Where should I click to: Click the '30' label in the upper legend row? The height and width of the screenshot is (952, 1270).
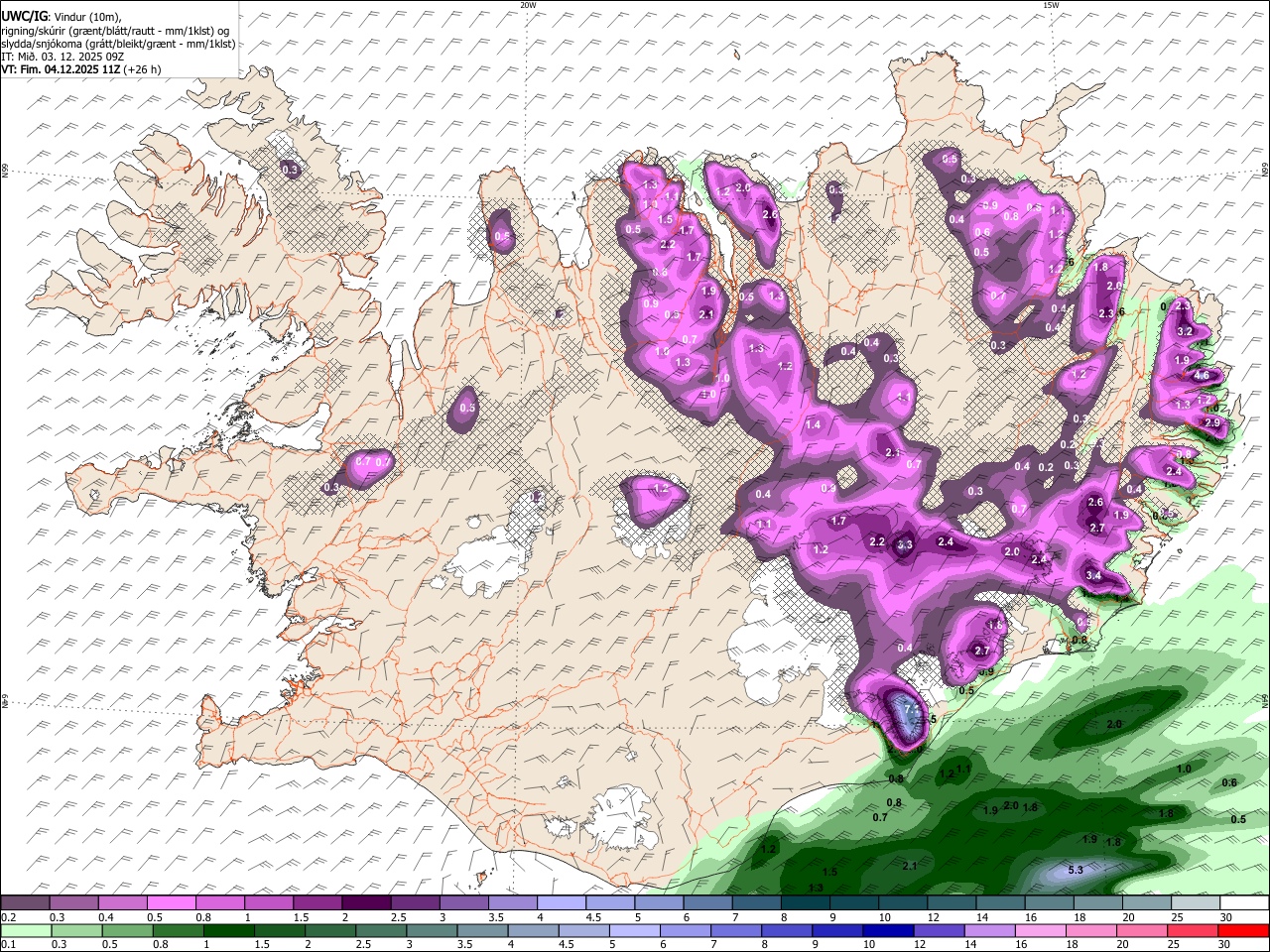(1226, 917)
